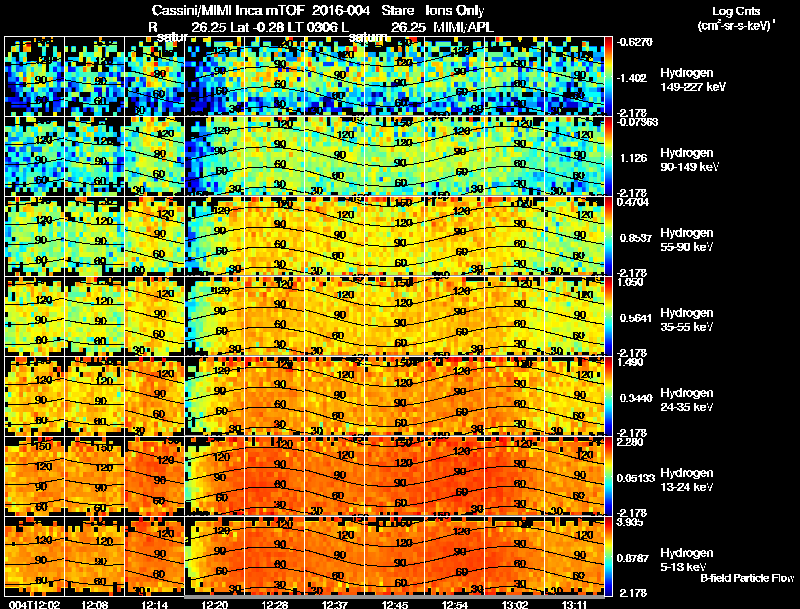This screenshot has height=609, width=800.
Task: Click the 'Log Cnts' legend heading
Action: coord(736,11)
